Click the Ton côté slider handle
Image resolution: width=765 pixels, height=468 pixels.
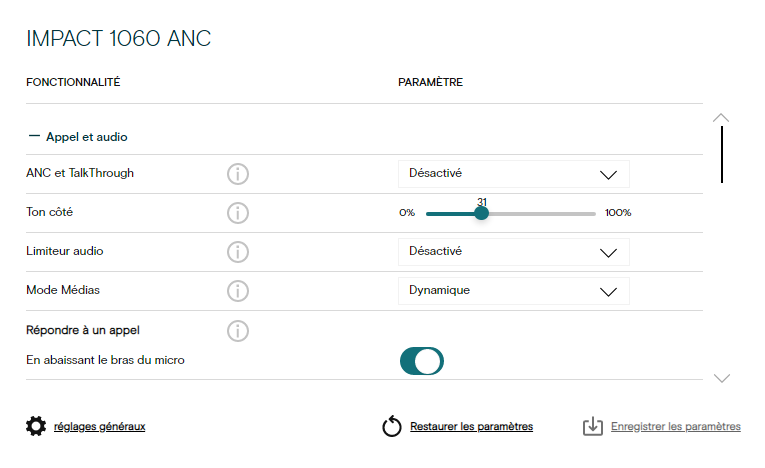pyautogui.click(x=482, y=213)
